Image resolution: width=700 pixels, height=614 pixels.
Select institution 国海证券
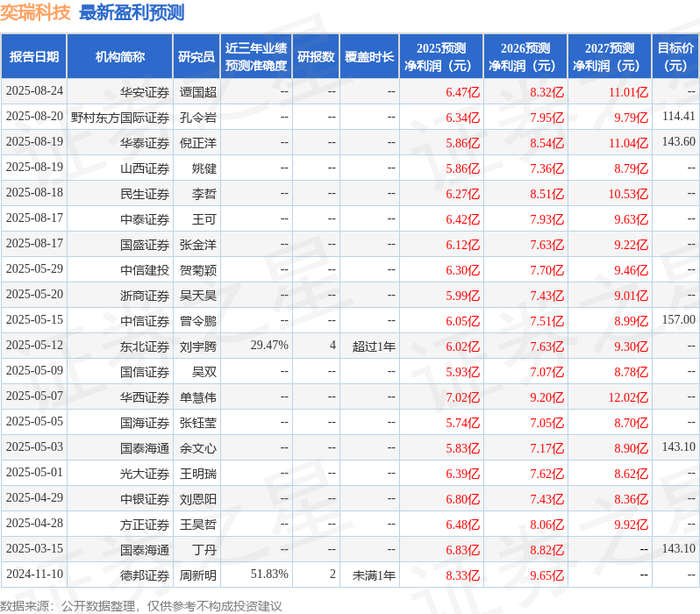[145, 423]
